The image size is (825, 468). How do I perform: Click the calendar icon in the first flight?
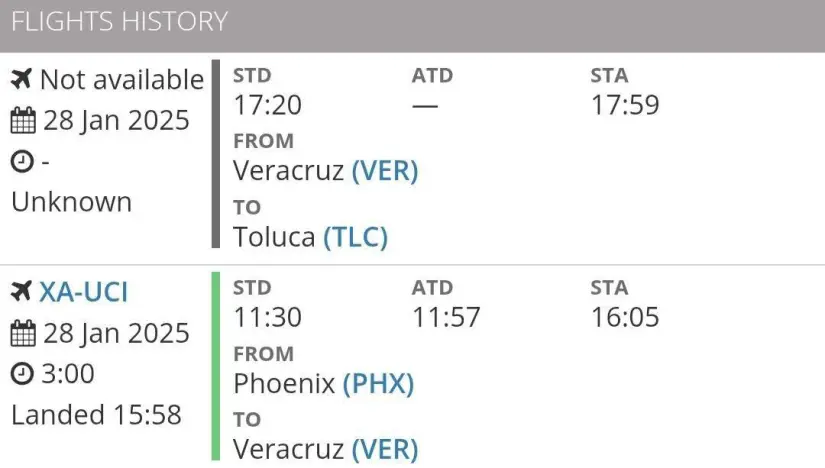click(23, 120)
